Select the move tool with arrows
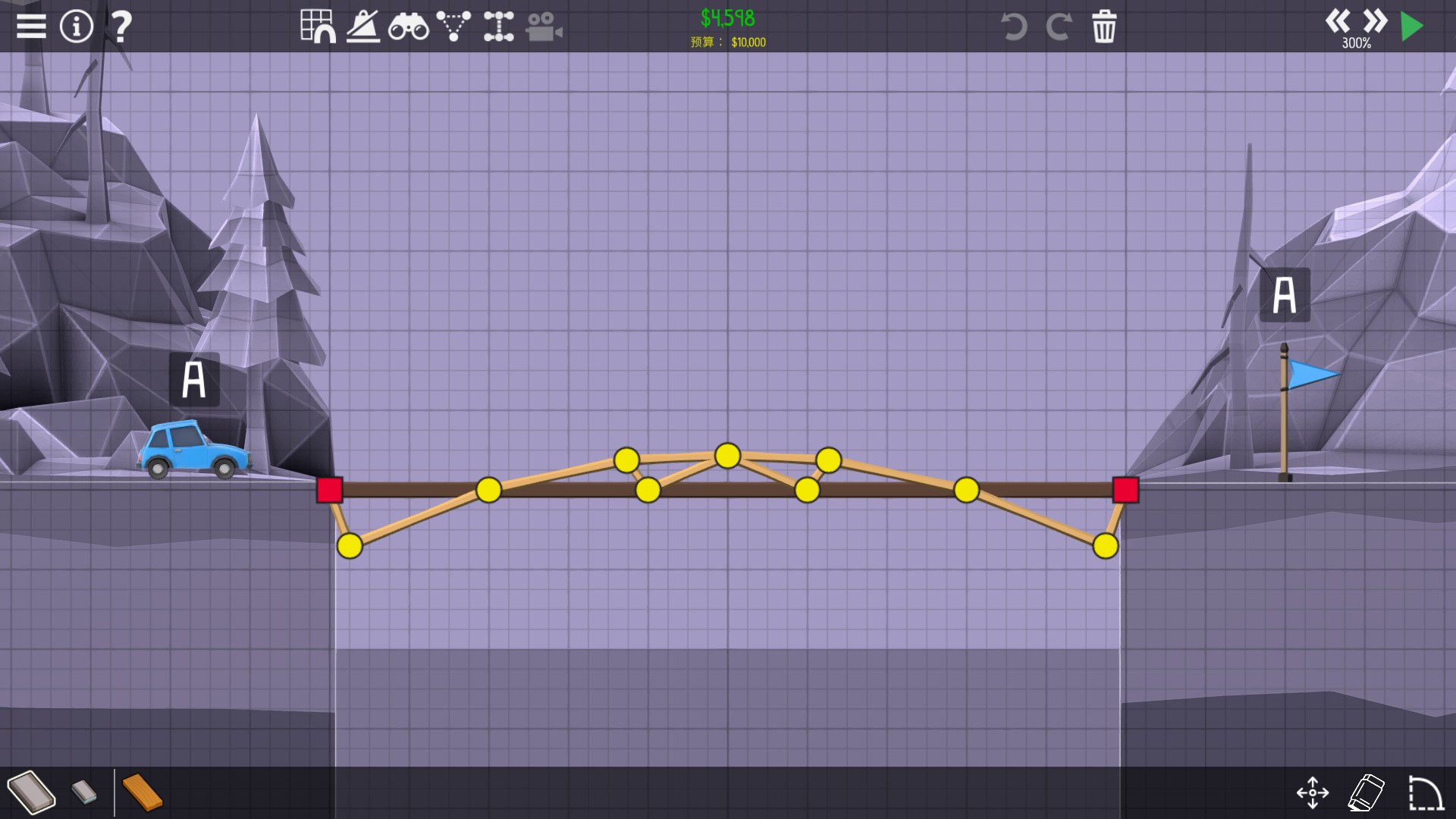The width and height of the screenshot is (1456, 819). click(x=1312, y=792)
